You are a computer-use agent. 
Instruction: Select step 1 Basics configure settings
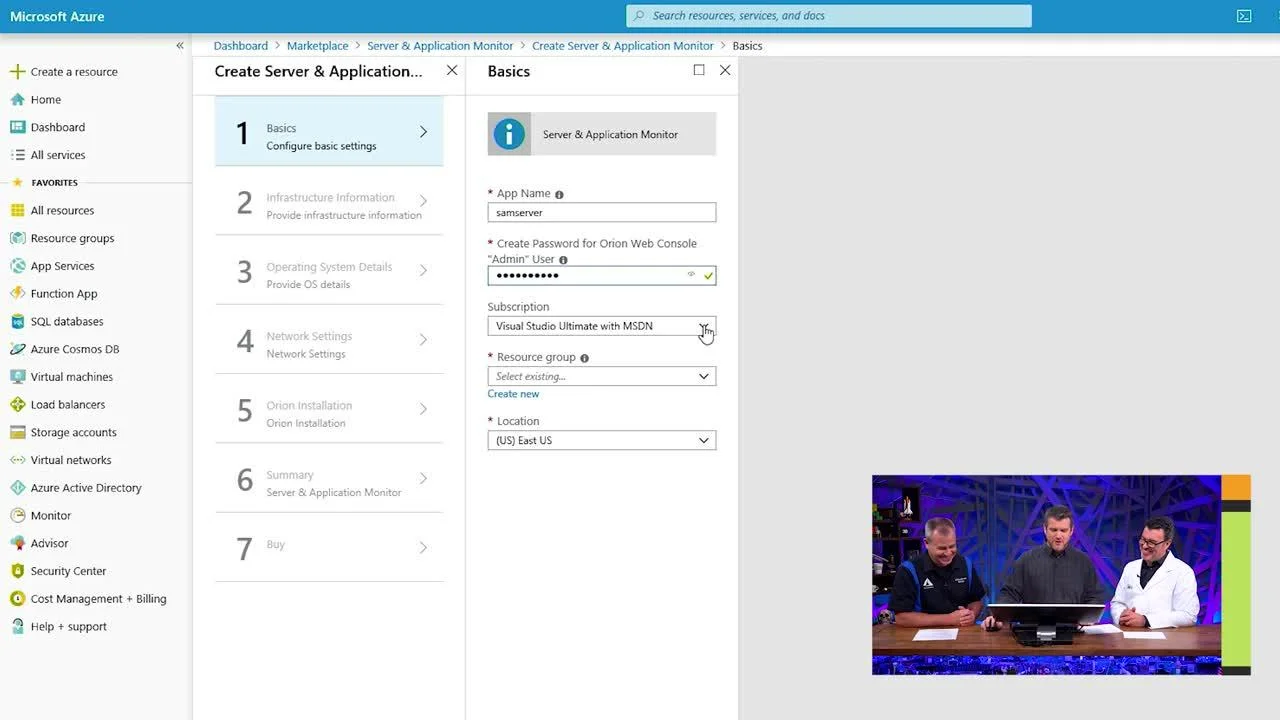(329, 131)
